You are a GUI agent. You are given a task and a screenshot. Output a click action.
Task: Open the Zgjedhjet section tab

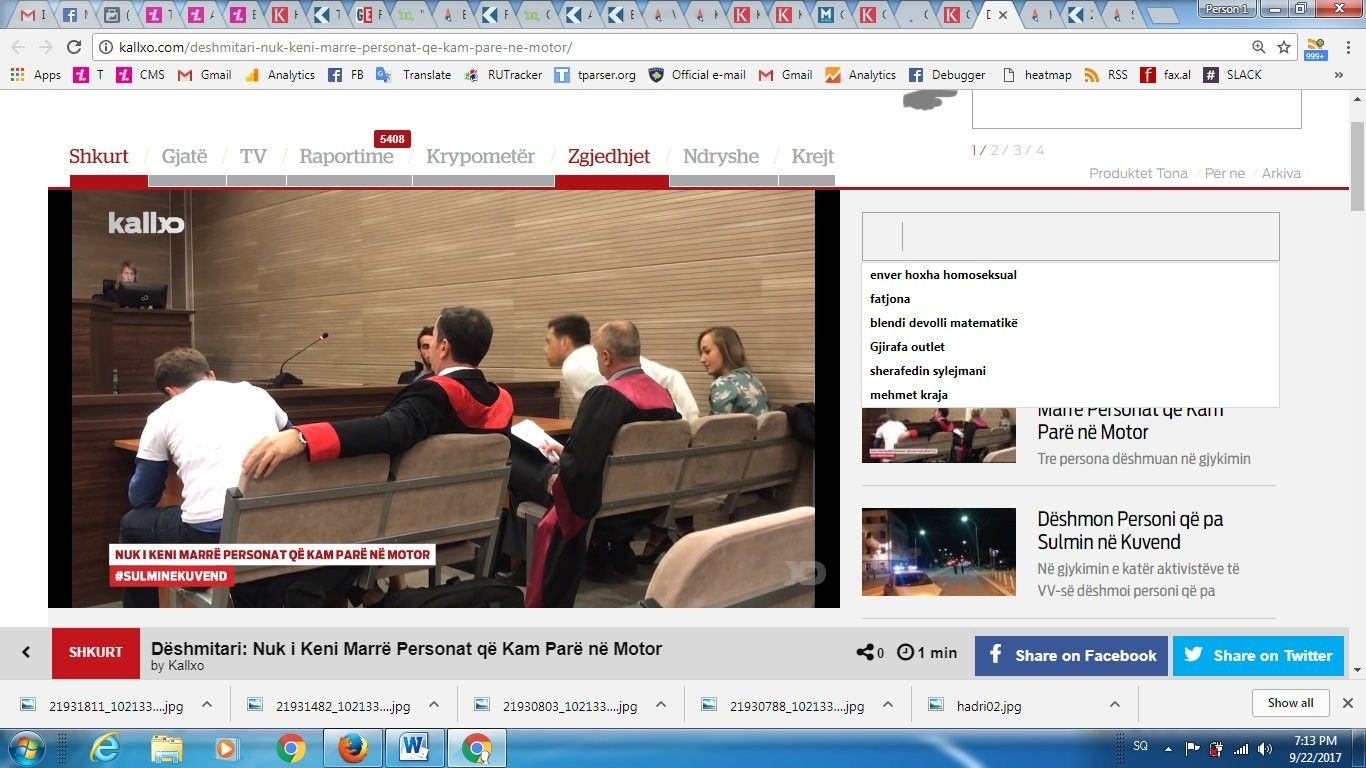[x=609, y=157]
